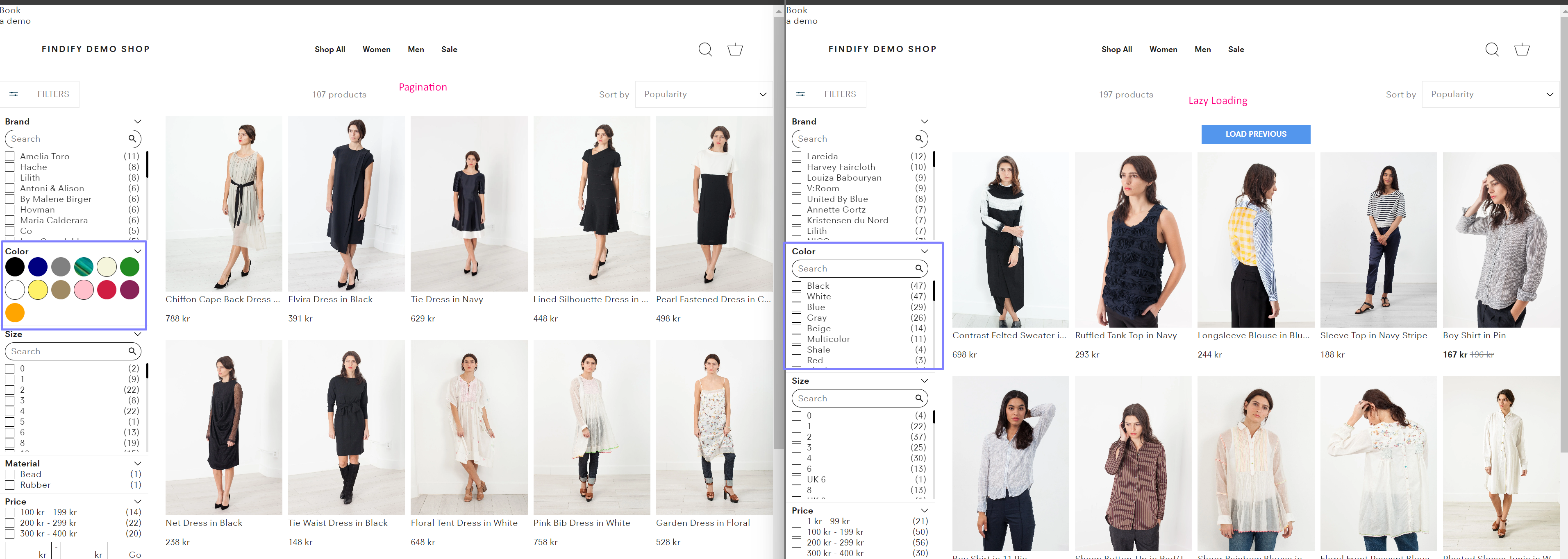Click the magnifier inside the Size search box
The height and width of the screenshot is (559, 1568).
click(x=132, y=351)
